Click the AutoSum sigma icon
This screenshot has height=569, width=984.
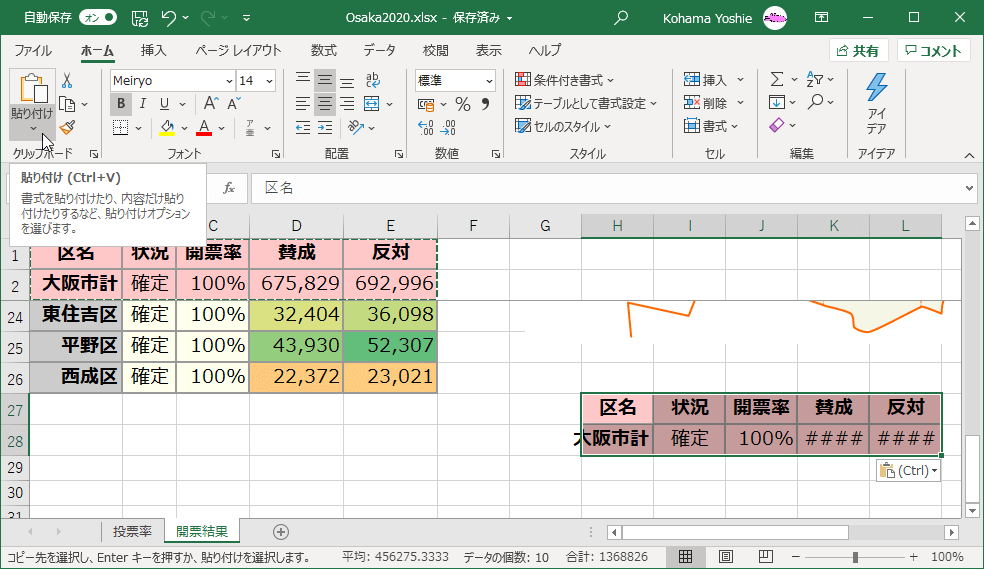[x=777, y=79]
